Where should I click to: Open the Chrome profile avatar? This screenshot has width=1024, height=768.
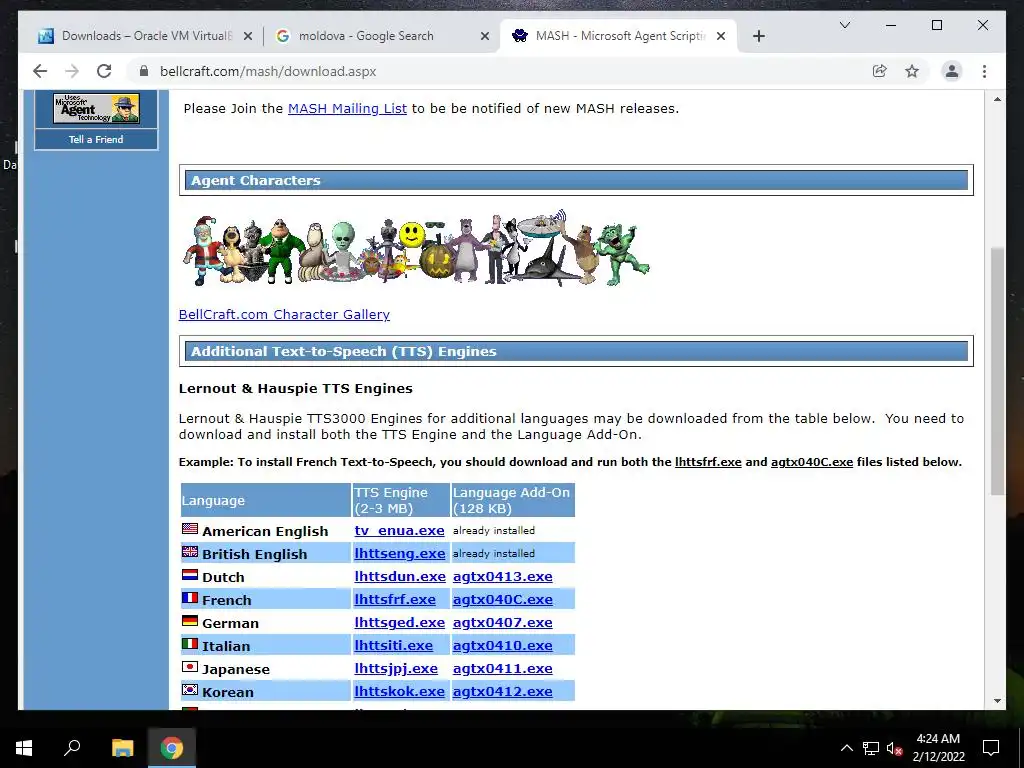952,71
